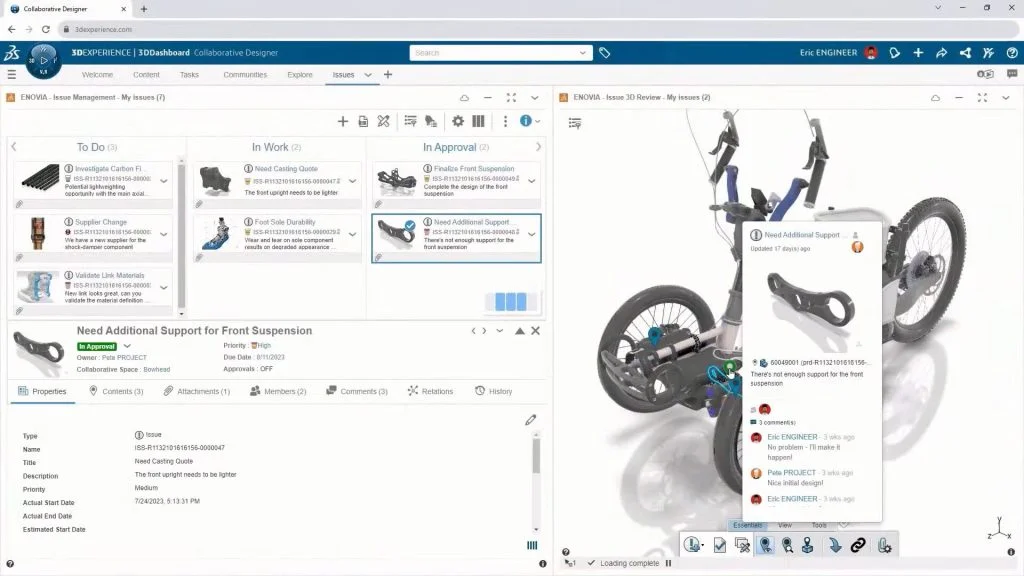Image resolution: width=1024 pixels, height=576 pixels.
Task: Open the tools icon in the top bar
Action: (988, 53)
